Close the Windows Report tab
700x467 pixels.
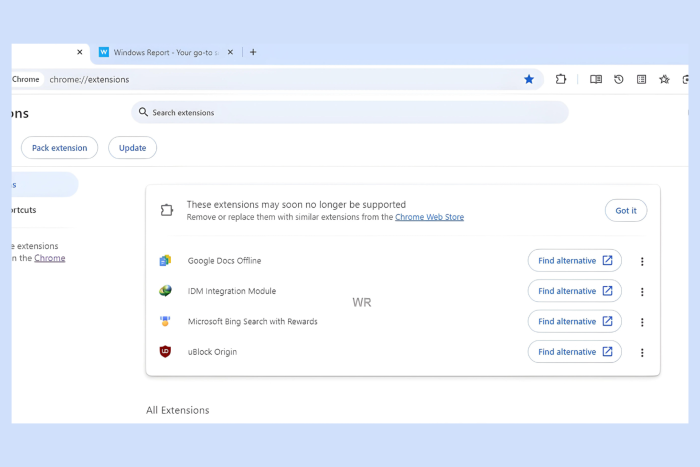[230, 52]
